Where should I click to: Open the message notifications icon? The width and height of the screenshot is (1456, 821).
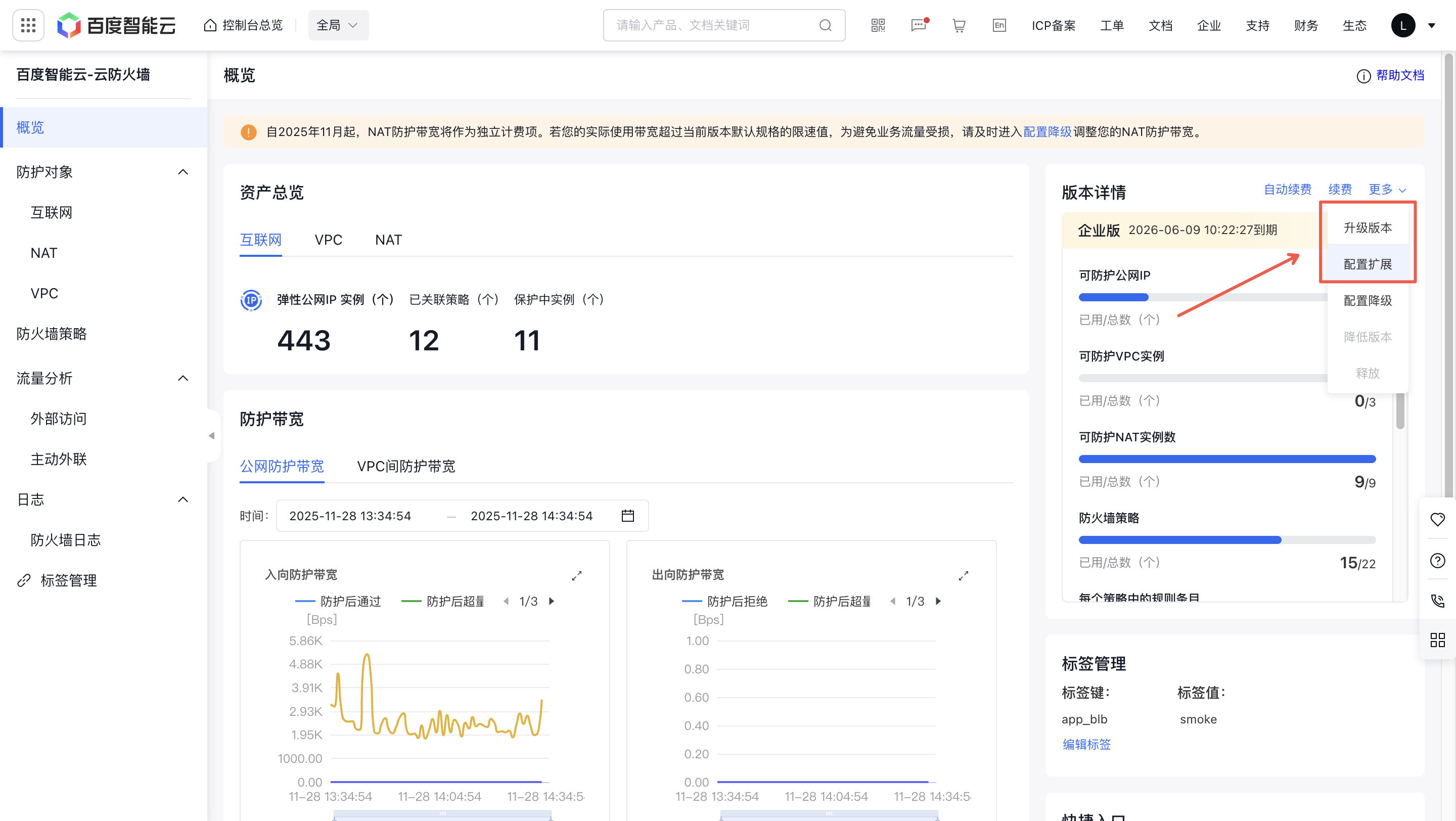[x=919, y=25]
